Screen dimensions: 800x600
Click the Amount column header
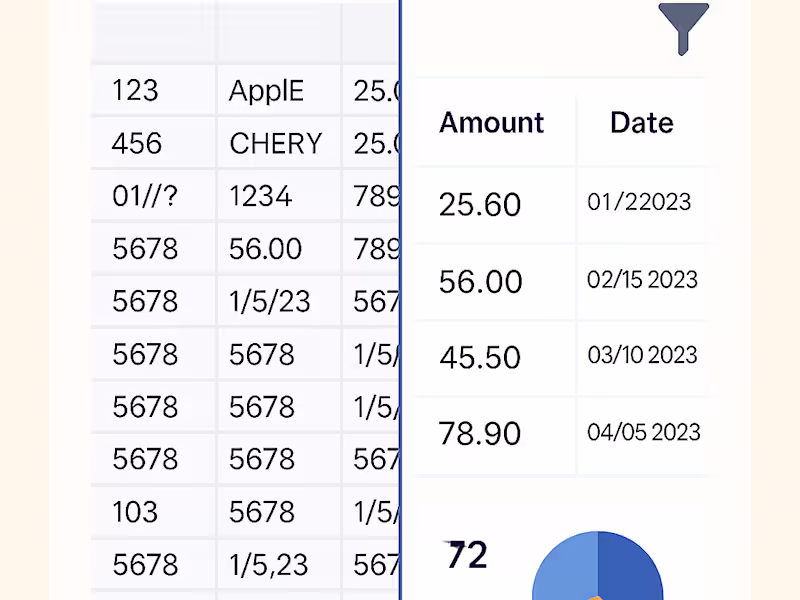point(492,123)
